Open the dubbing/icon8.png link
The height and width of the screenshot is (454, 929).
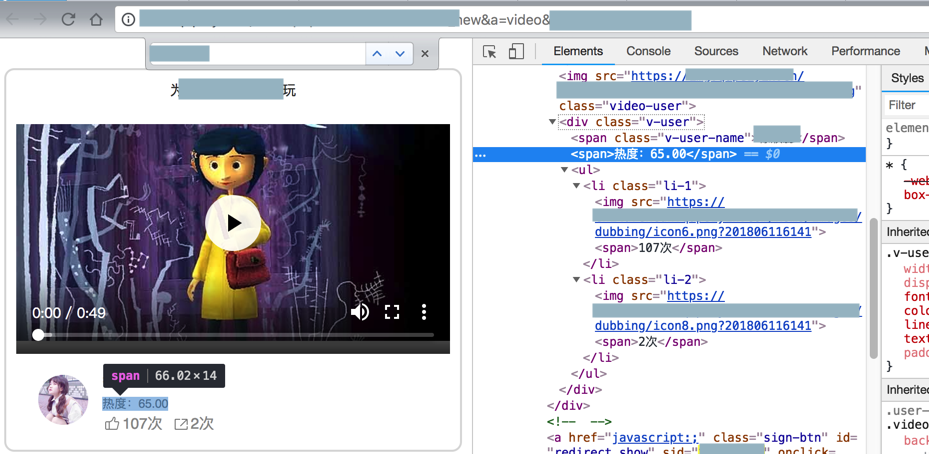[703, 325]
